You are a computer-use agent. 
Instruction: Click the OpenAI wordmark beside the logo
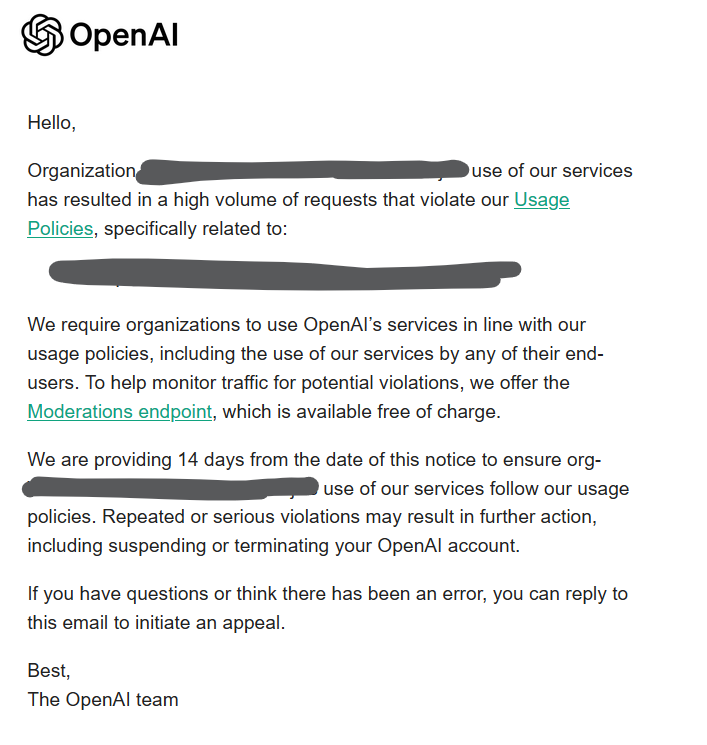click(x=124, y=35)
